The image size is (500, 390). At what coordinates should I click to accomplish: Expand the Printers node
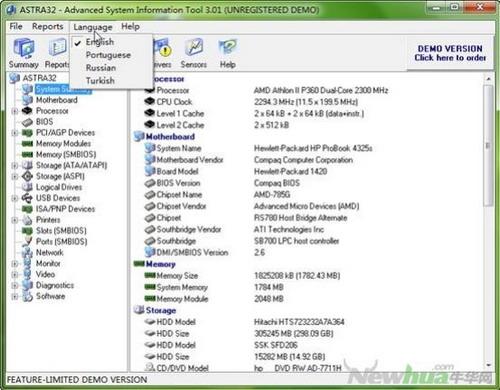pos(15,220)
